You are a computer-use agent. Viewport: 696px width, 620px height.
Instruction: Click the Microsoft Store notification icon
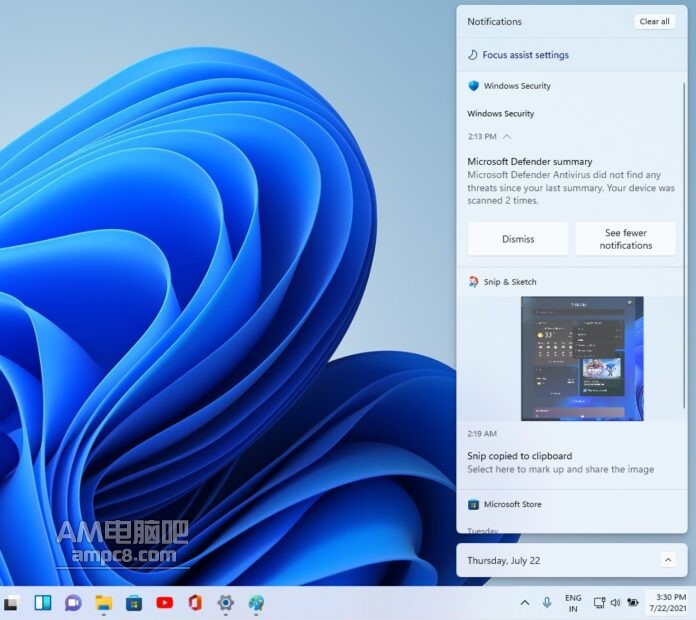pos(474,504)
